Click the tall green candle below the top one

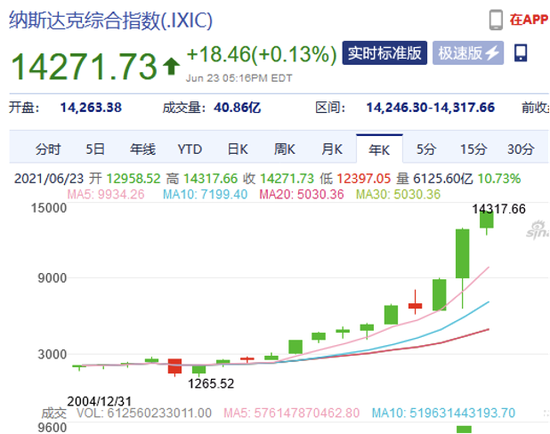tap(462, 253)
